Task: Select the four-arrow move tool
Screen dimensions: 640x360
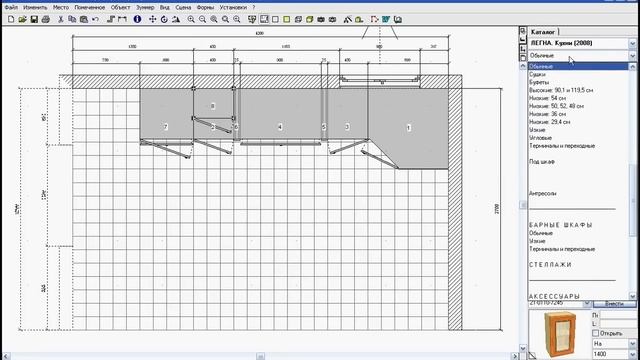Action: tap(153, 19)
